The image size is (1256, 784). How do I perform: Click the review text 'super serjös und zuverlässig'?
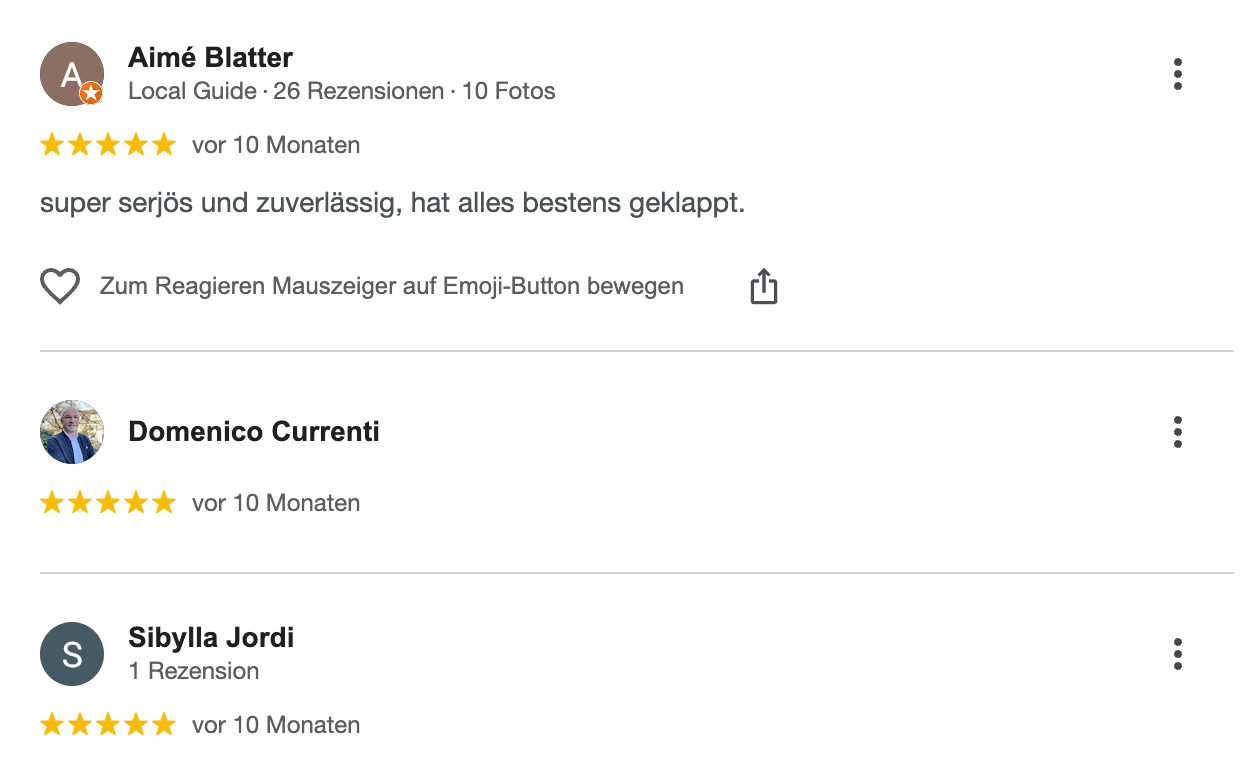[x=392, y=205]
